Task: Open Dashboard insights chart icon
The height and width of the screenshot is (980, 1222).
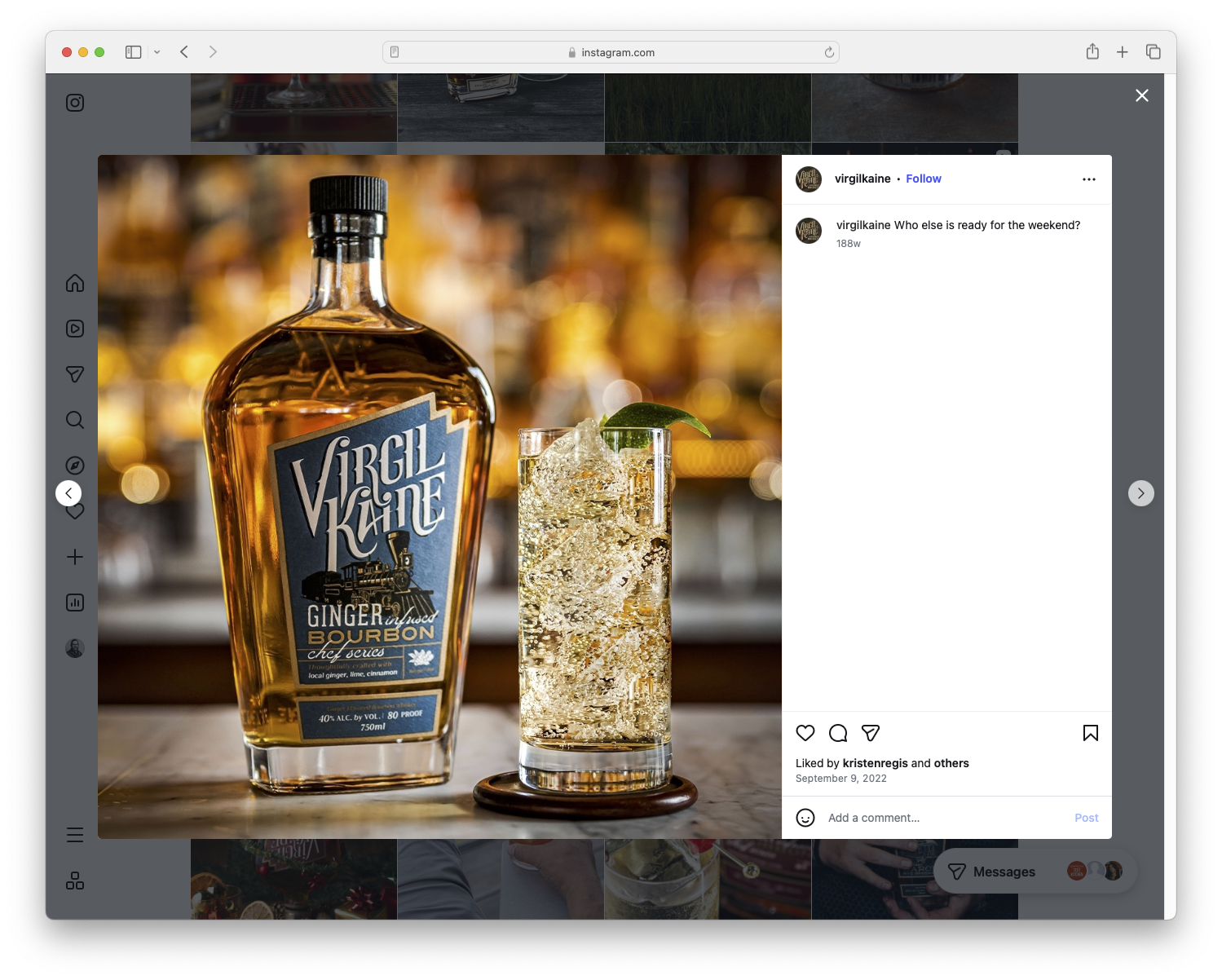Action: coord(75,603)
